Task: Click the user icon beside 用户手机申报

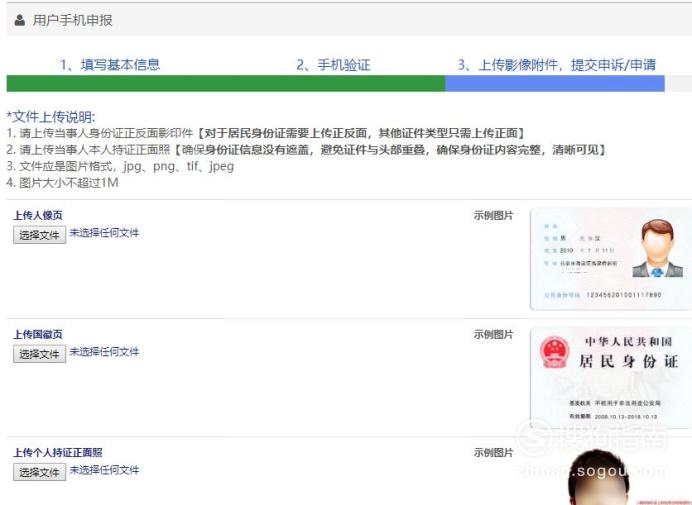Action: click(x=19, y=20)
